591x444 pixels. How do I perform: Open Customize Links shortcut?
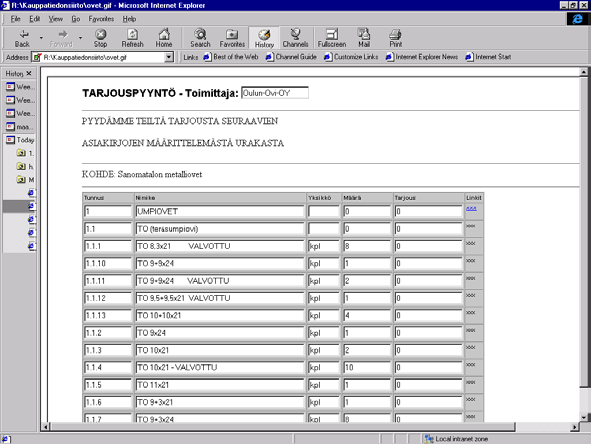(351, 57)
